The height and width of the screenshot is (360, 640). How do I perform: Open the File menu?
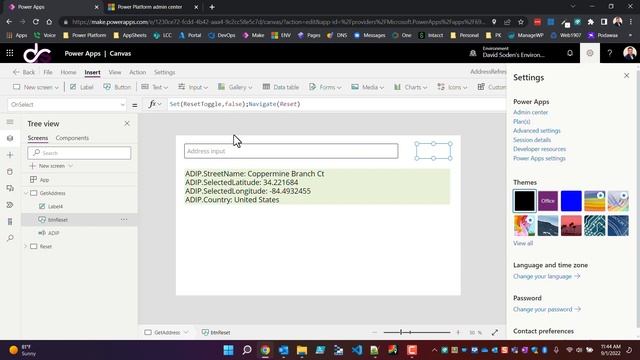(x=48, y=72)
